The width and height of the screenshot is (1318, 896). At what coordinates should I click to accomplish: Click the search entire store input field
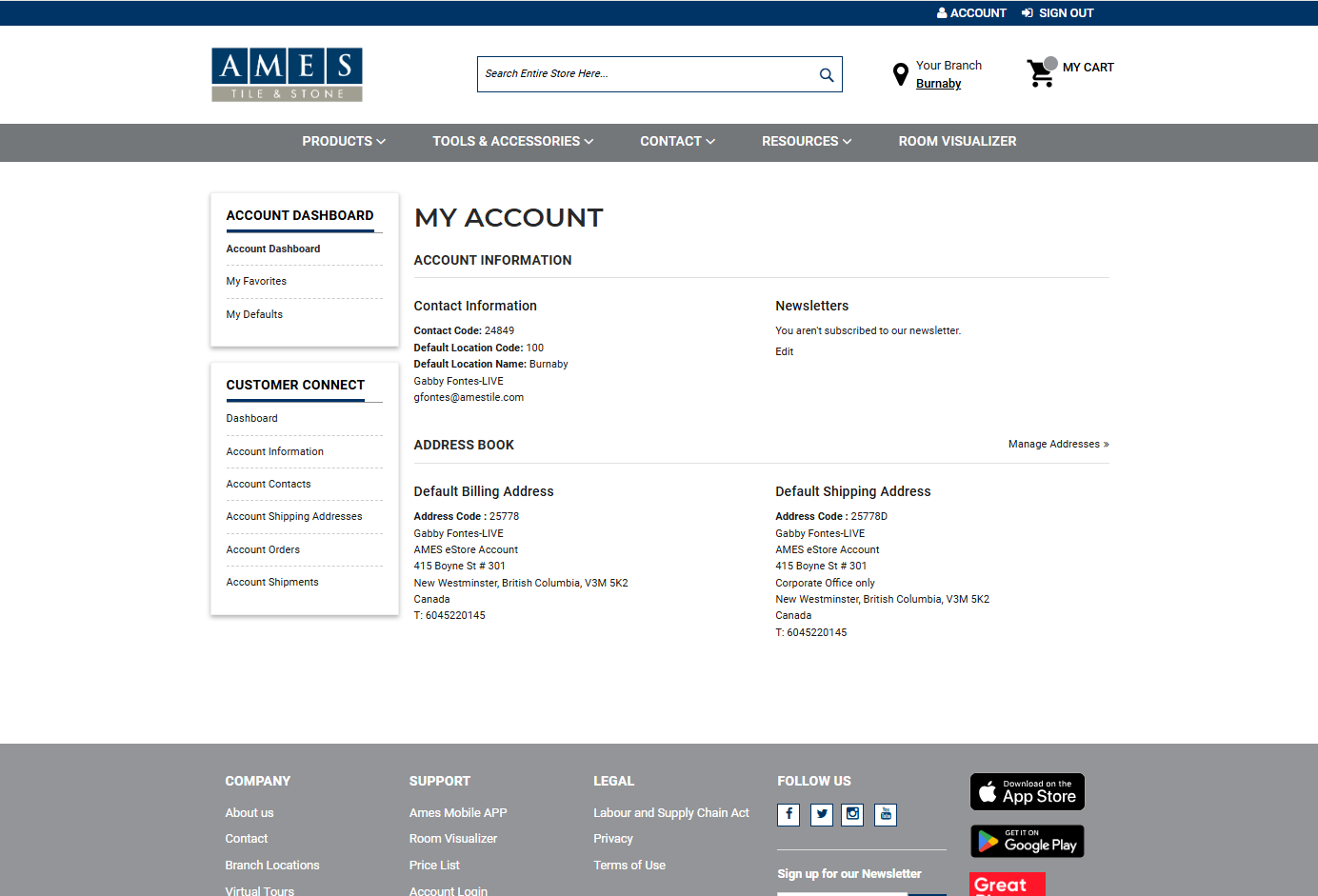coord(648,73)
